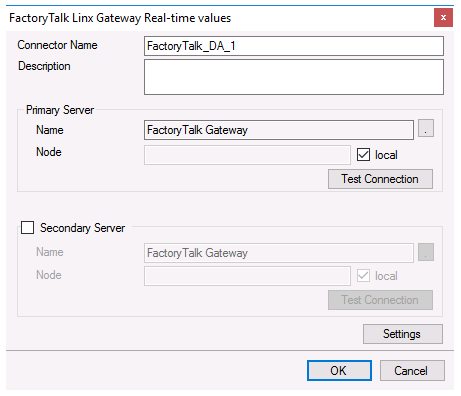The height and width of the screenshot is (396, 461).
Task: Click the Primary Server Name field
Action: [279, 130]
